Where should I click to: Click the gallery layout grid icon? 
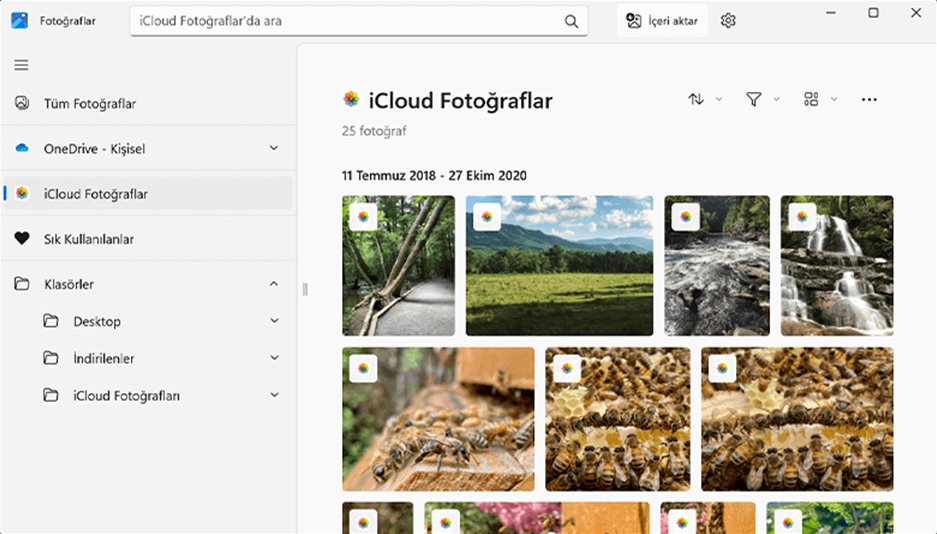811,99
